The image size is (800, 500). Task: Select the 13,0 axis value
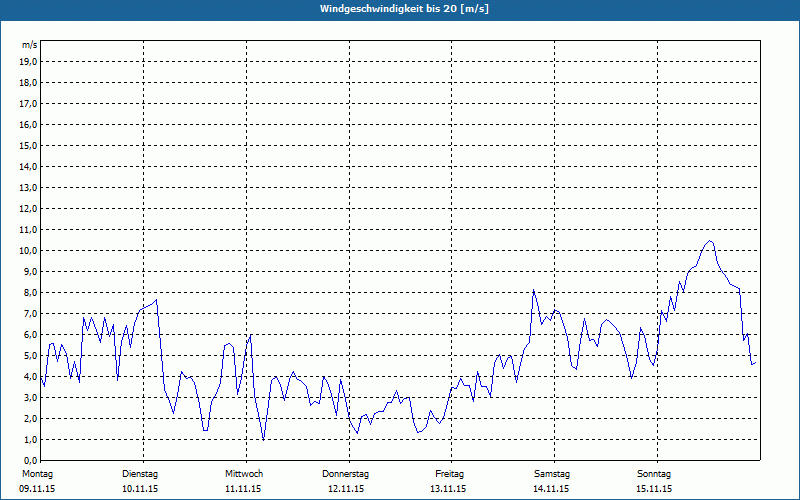pos(27,188)
